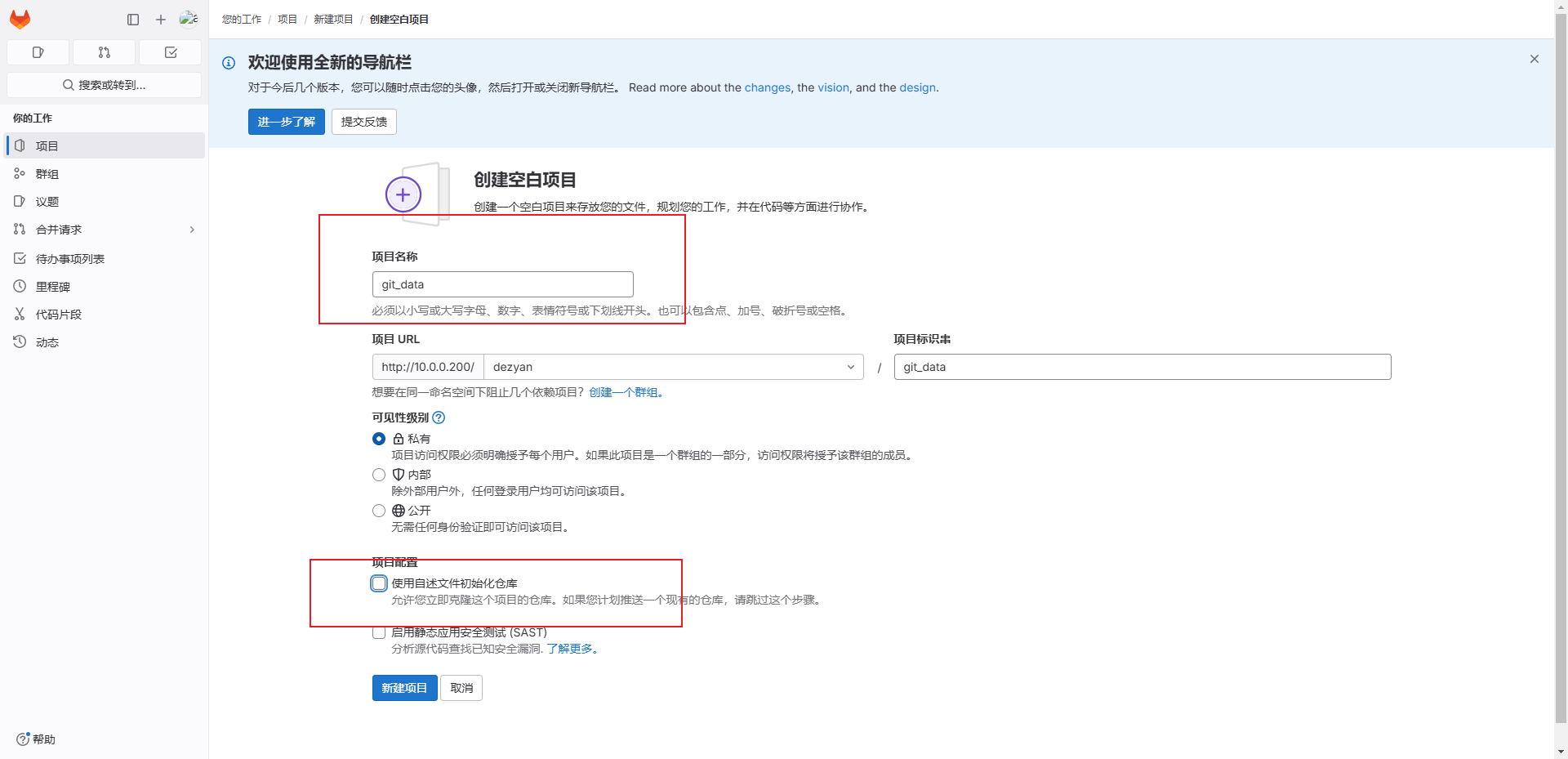This screenshot has width=1568, height=759.
Task: Select the 内部 visibility radio button
Action: pyautogui.click(x=379, y=475)
